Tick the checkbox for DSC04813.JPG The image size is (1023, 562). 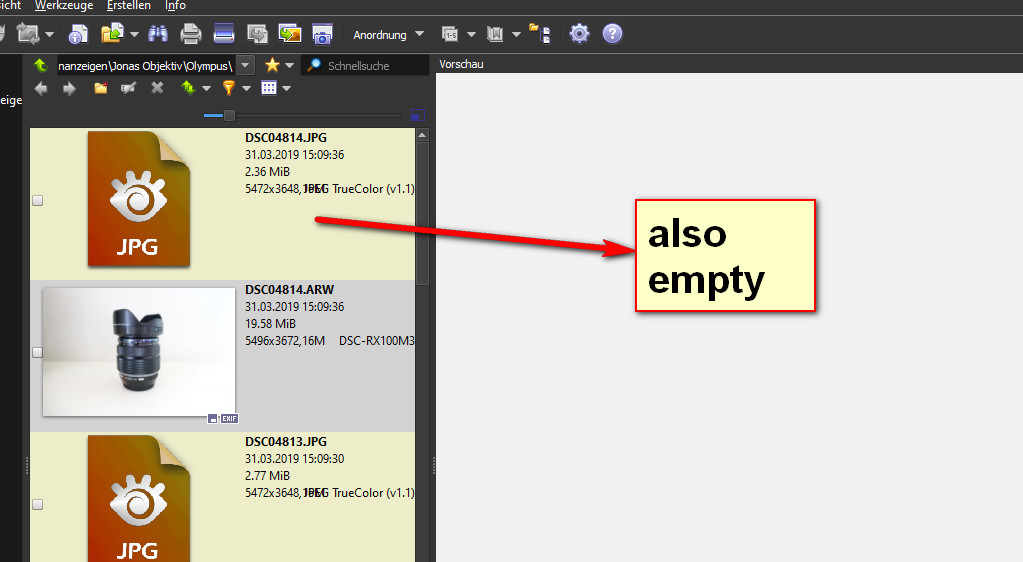pyautogui.click(x=38, y=504)
